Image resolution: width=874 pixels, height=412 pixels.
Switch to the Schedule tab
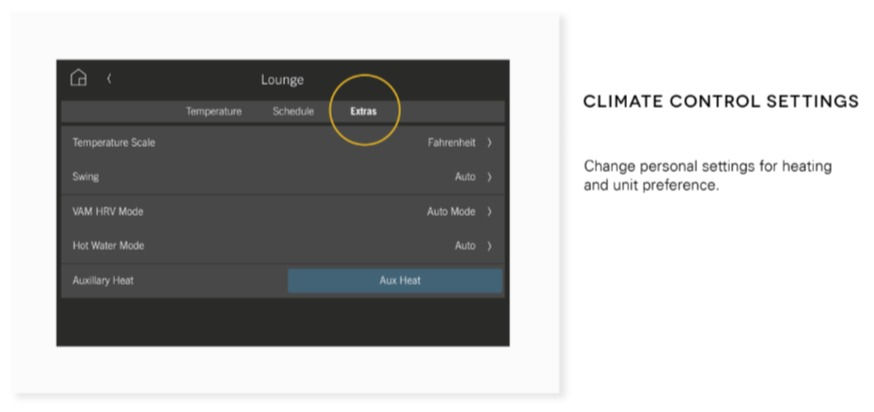[293, 112]
